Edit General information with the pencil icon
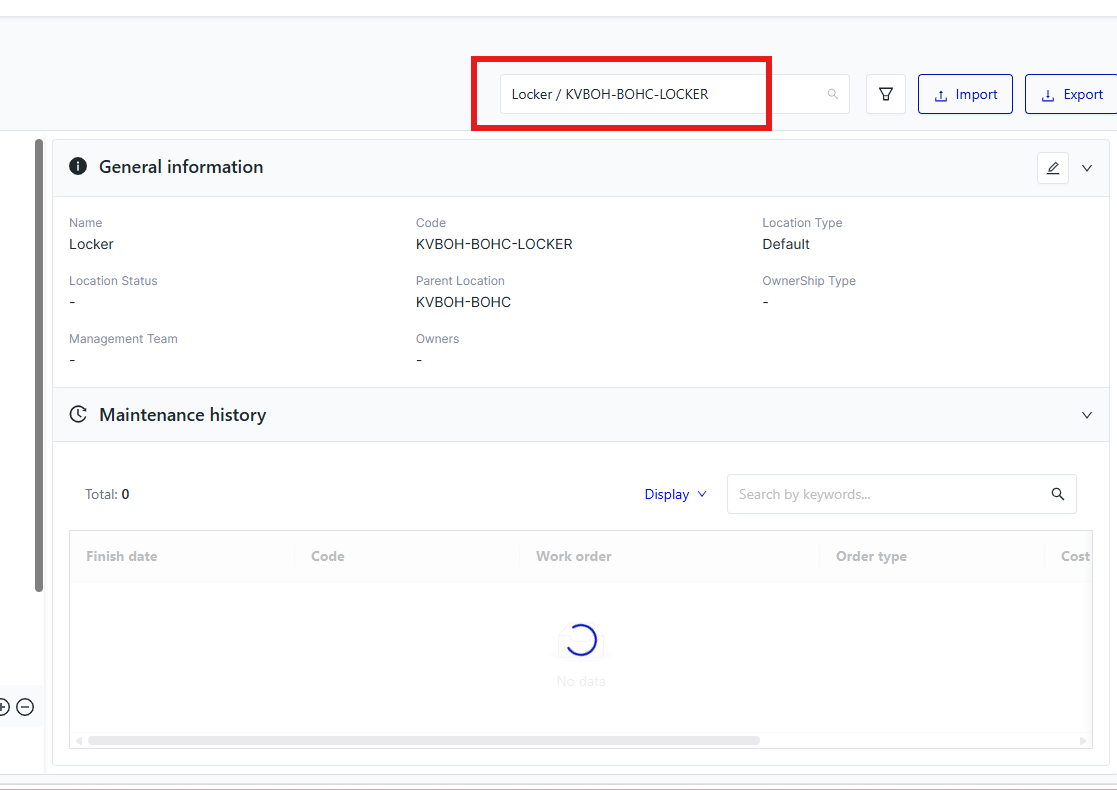Image resolution: width=1117 pixels, height=790 pixels. 1053,168
